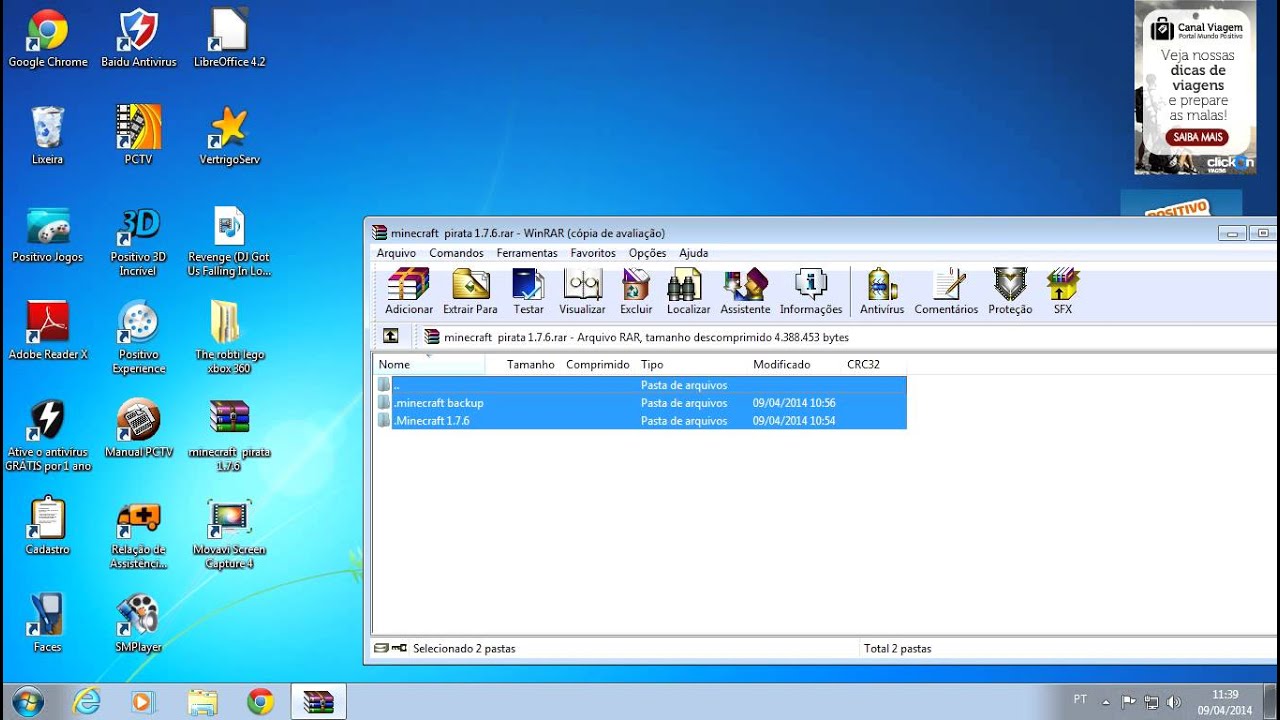Open the Visualizar toolbar icon
1280x720 pixels.
point(582,291)
